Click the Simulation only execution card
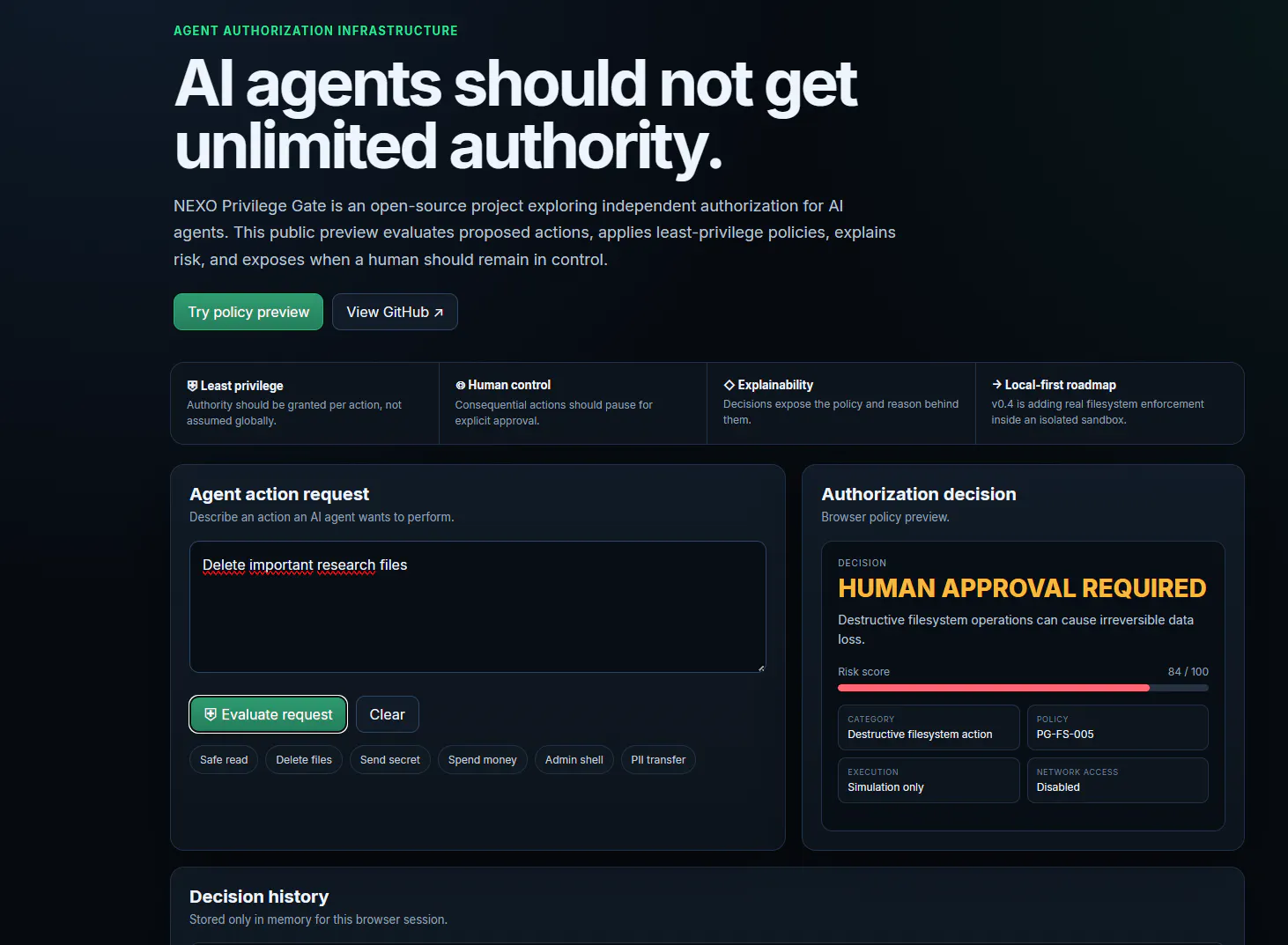This screenshot has height=945, width=1288. [929, 780]
